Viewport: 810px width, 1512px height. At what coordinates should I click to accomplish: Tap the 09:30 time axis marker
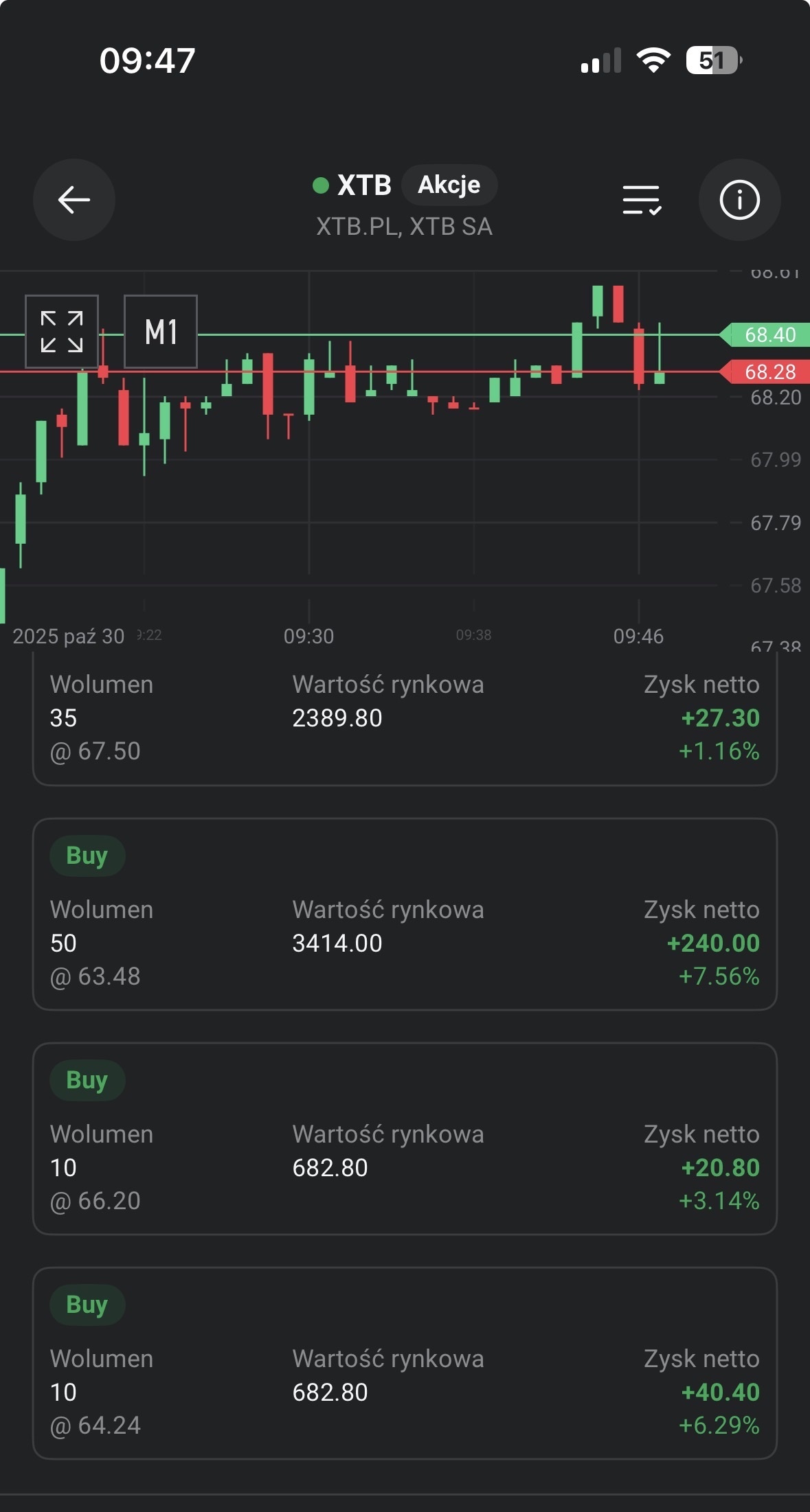pyautogui.click(x=308, y=636)
